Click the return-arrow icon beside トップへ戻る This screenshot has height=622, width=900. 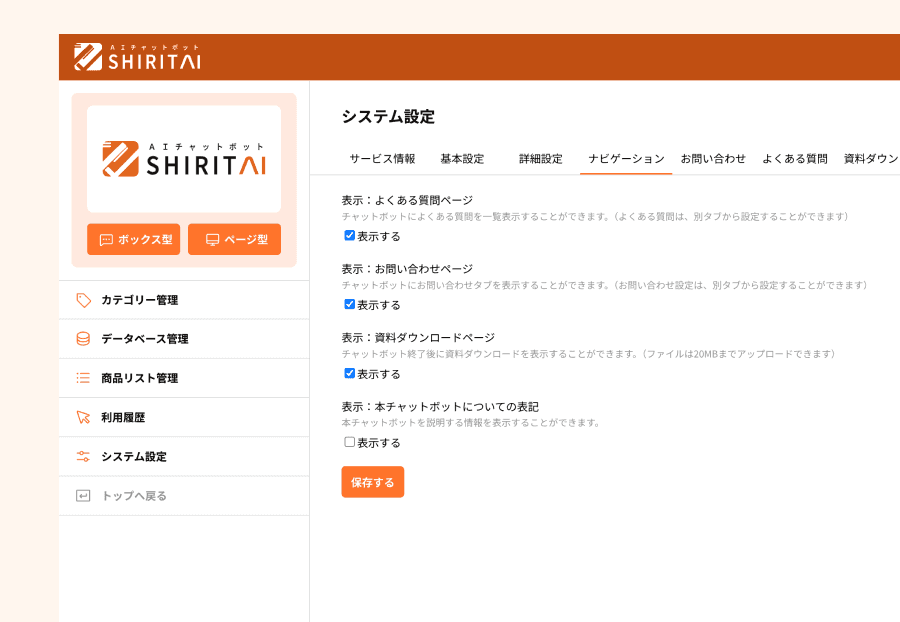coord(83,496)
